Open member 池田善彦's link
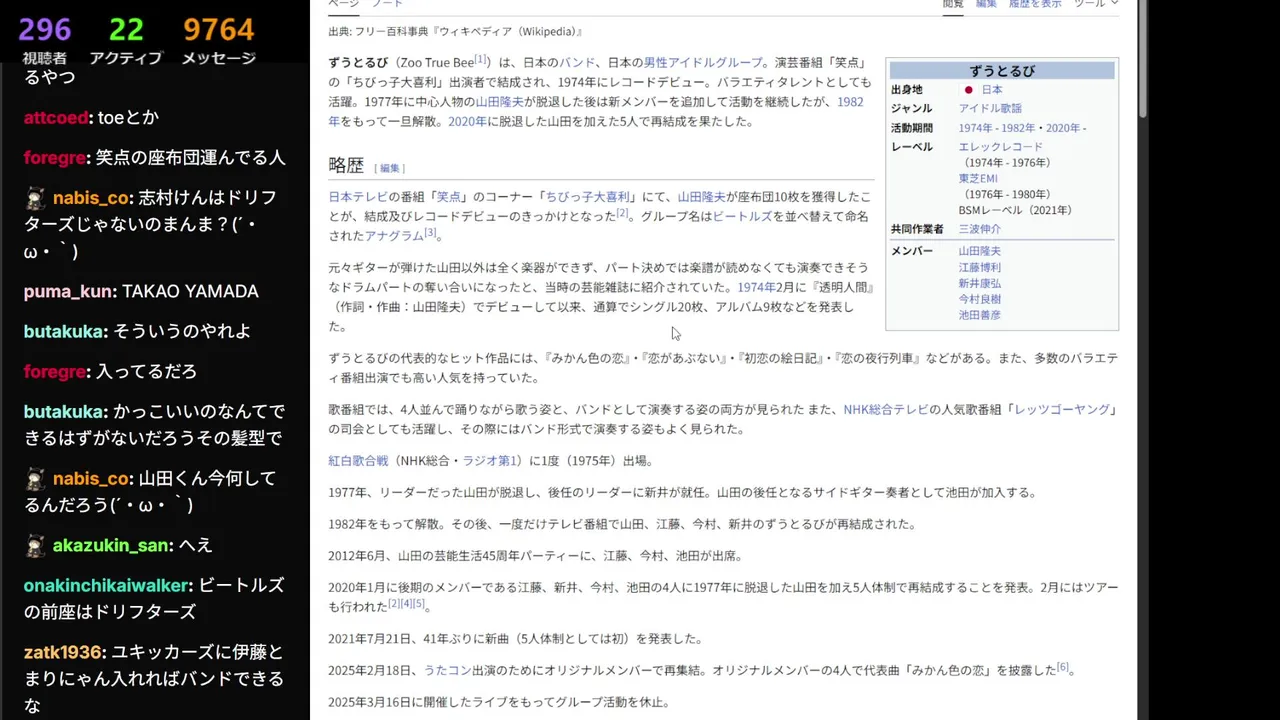Image resolution: width=1280 pixels, height=720 pixels. 979,315
